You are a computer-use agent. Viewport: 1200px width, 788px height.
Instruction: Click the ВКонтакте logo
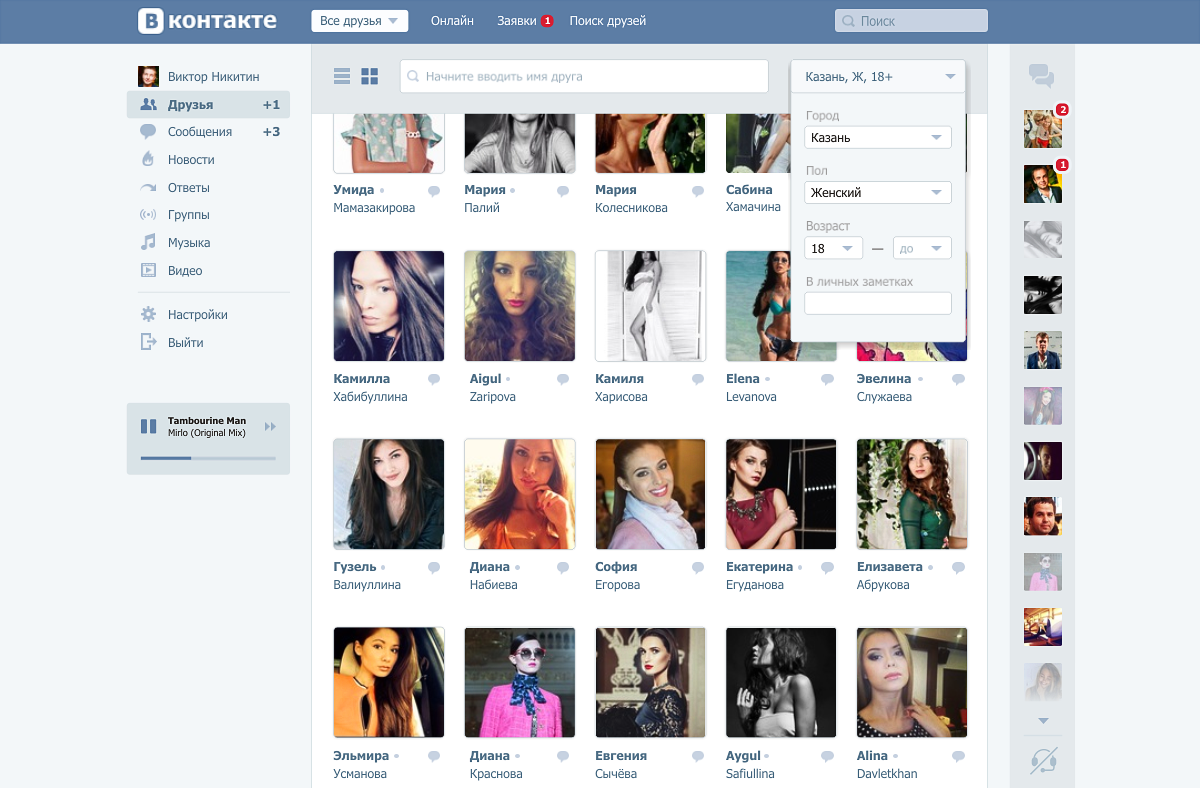point(207,20)
